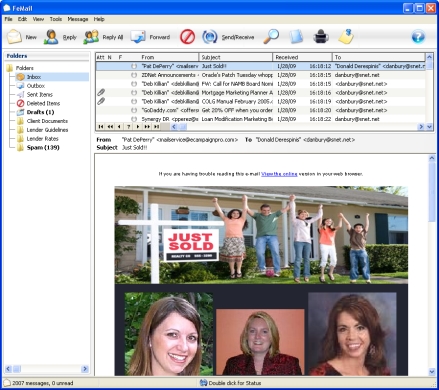Click preview pane scroll down arrow
Viewport: 439px width, 390px height.
coord(432,371)
